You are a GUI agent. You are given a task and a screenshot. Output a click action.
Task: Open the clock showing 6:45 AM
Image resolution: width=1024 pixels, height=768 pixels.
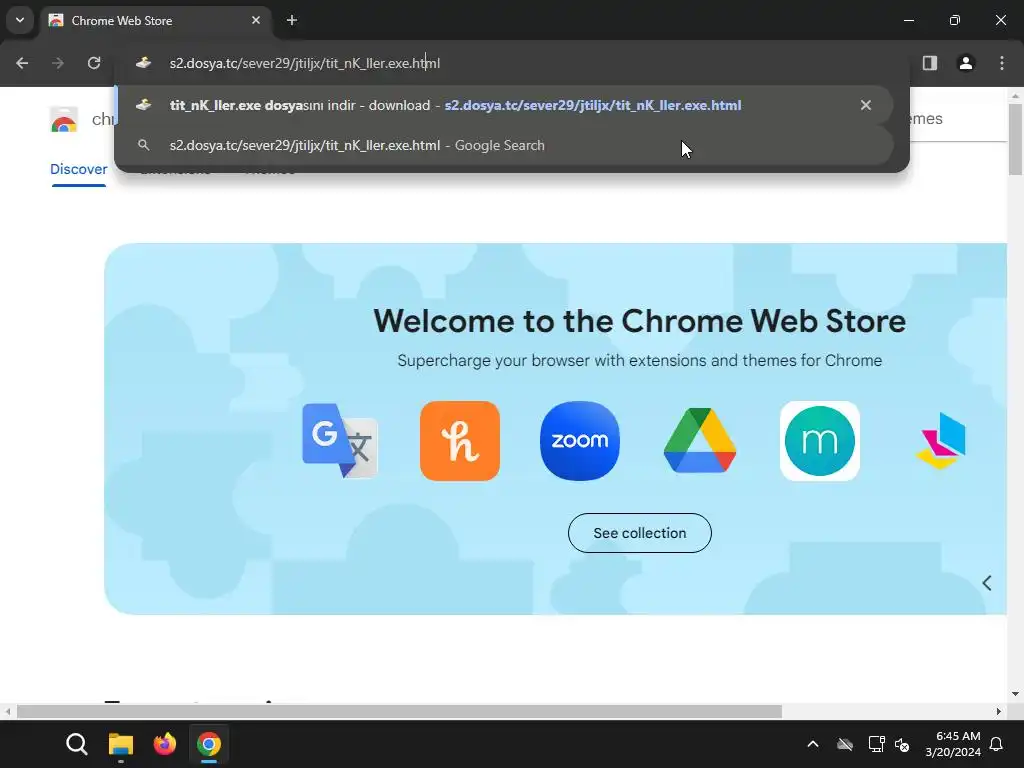[953, 744]
